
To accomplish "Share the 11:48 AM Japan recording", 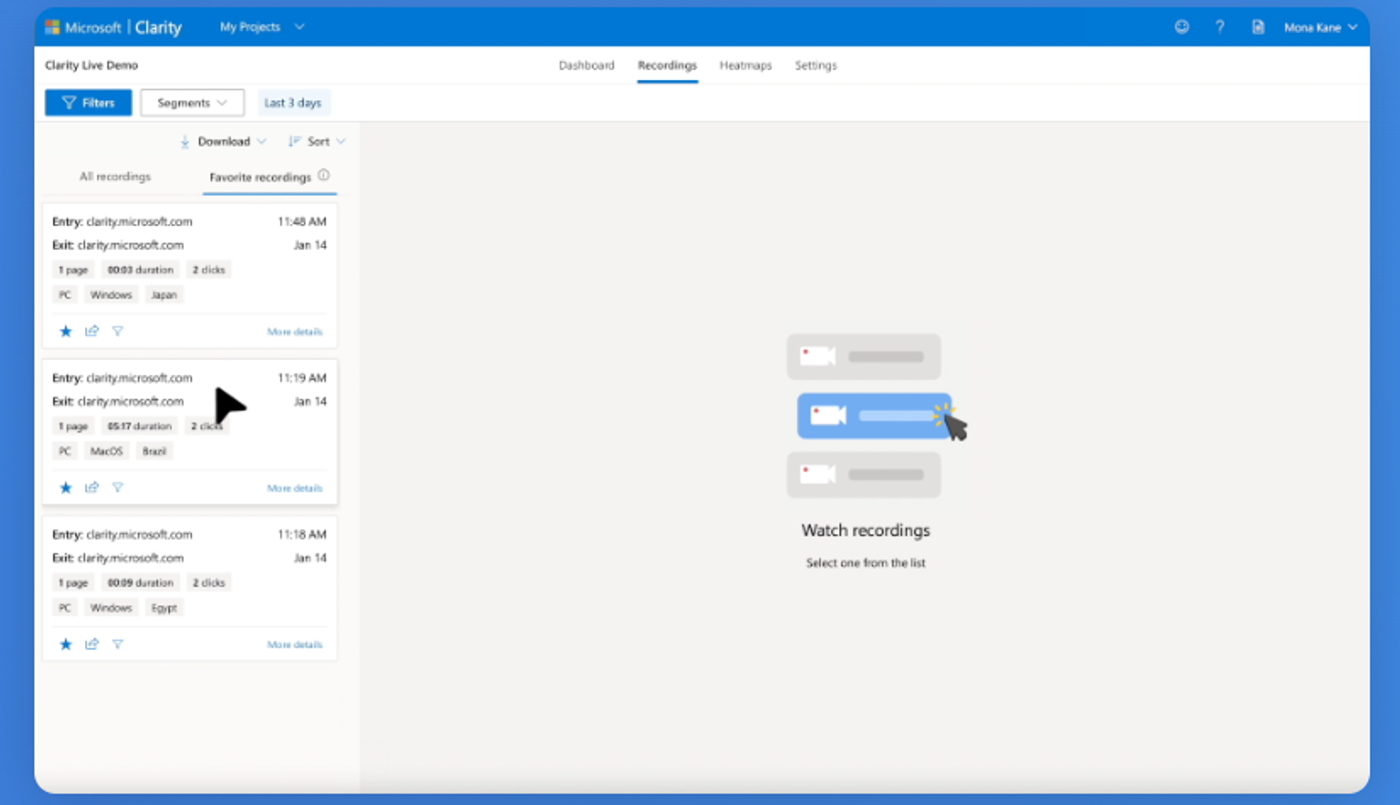I will pyautogui.click(x=92, y=331).
